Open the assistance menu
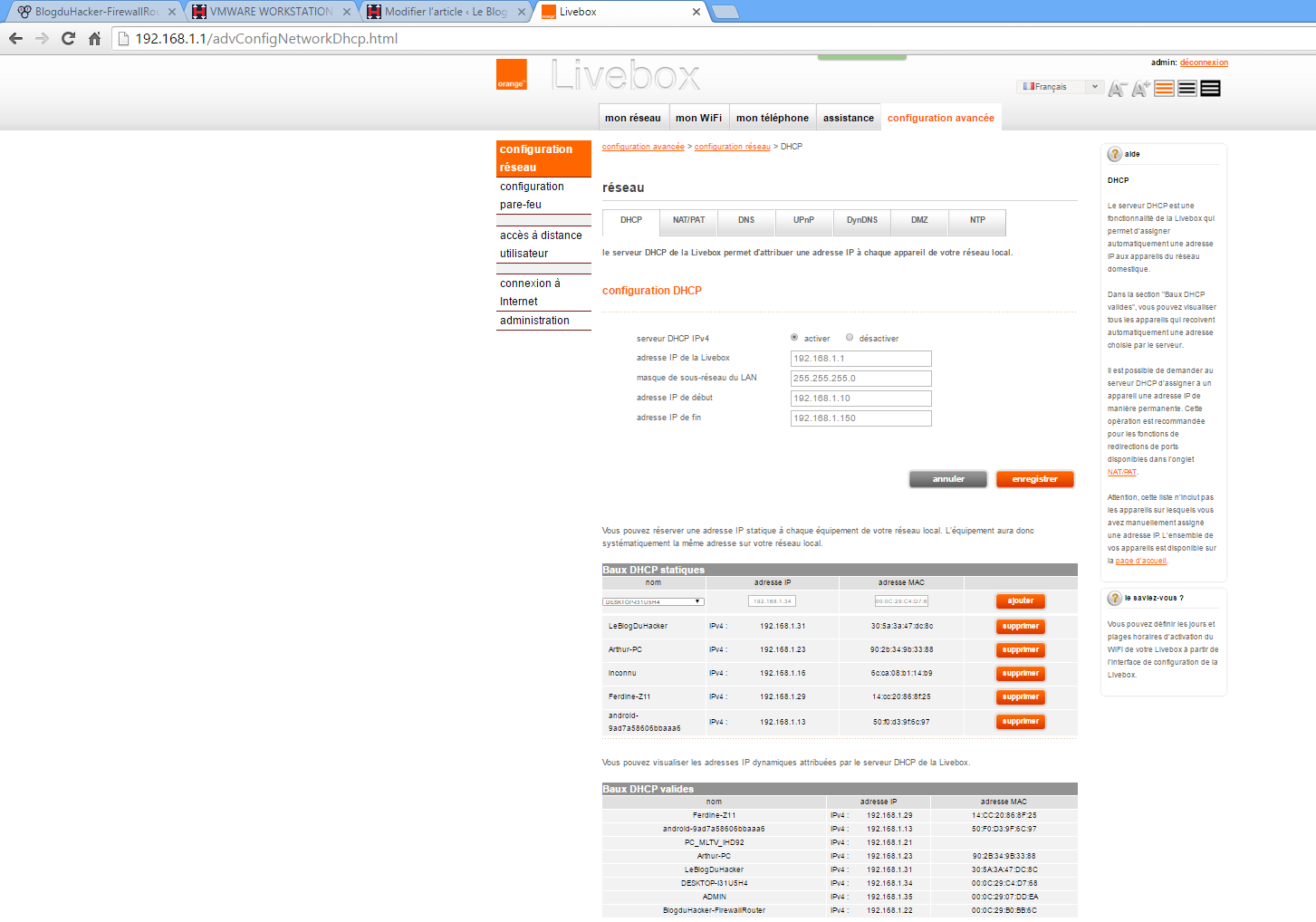The height and width of the screenshot is (922, 1316). pyautogui.click(x=849, y=118)
